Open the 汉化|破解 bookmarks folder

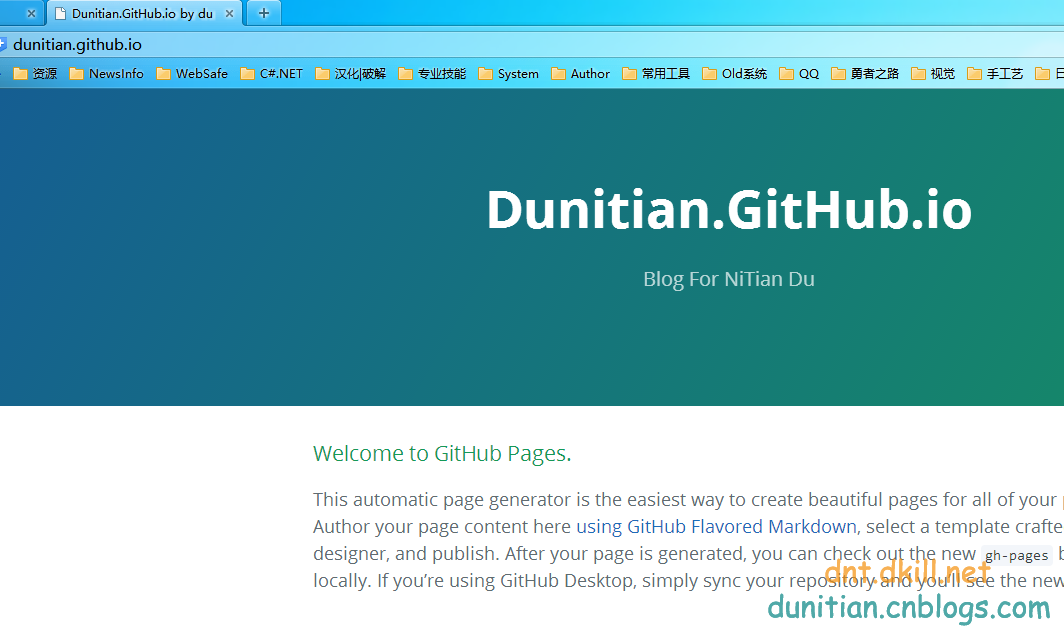pos(351,73)
